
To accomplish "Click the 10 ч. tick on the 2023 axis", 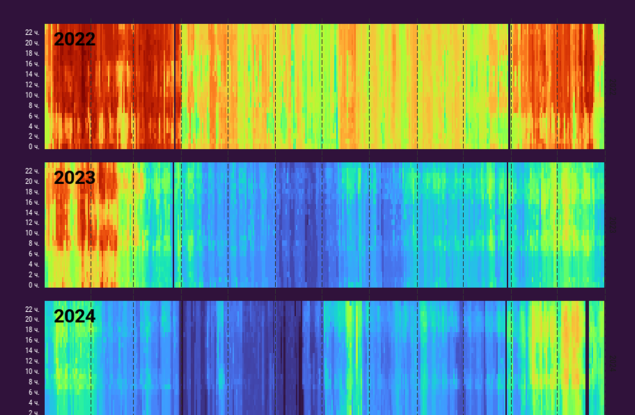I will point(33,232).
